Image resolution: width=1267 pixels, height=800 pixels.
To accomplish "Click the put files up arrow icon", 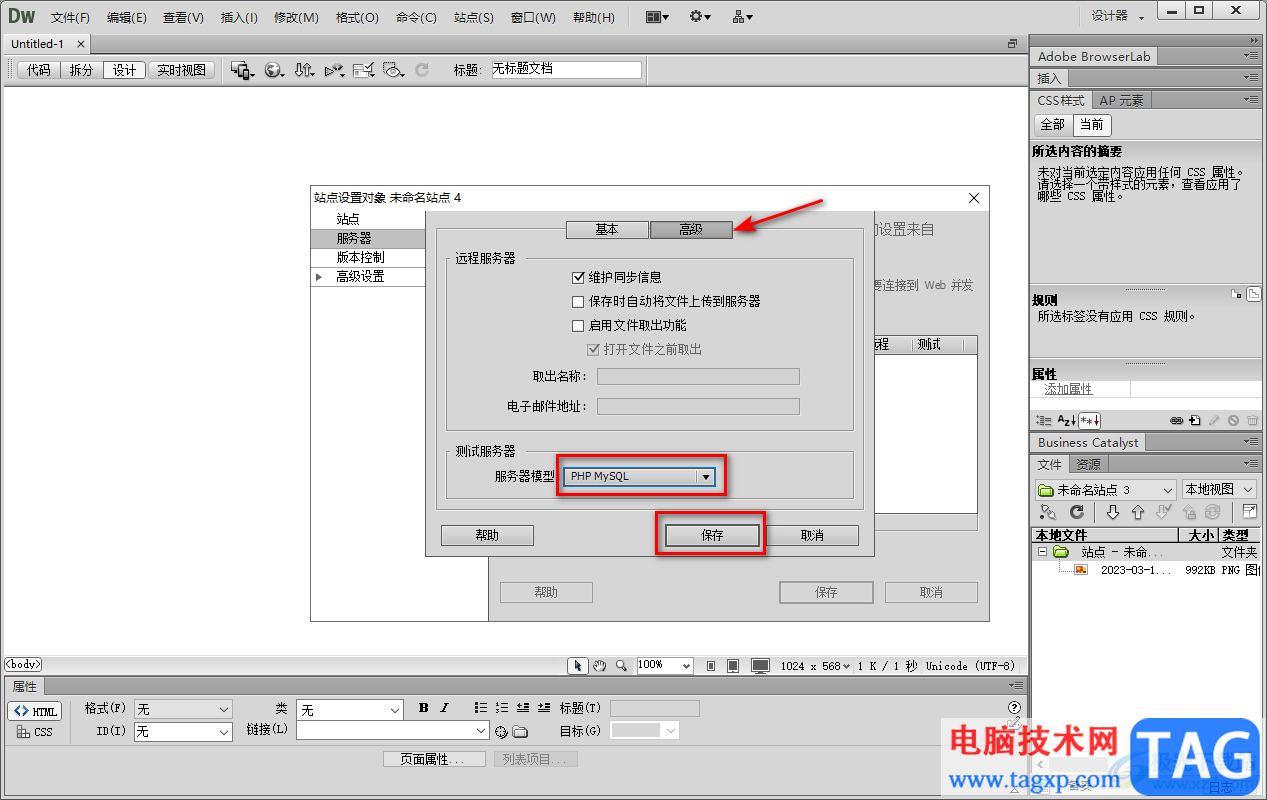I will (x=1137, y=512).
